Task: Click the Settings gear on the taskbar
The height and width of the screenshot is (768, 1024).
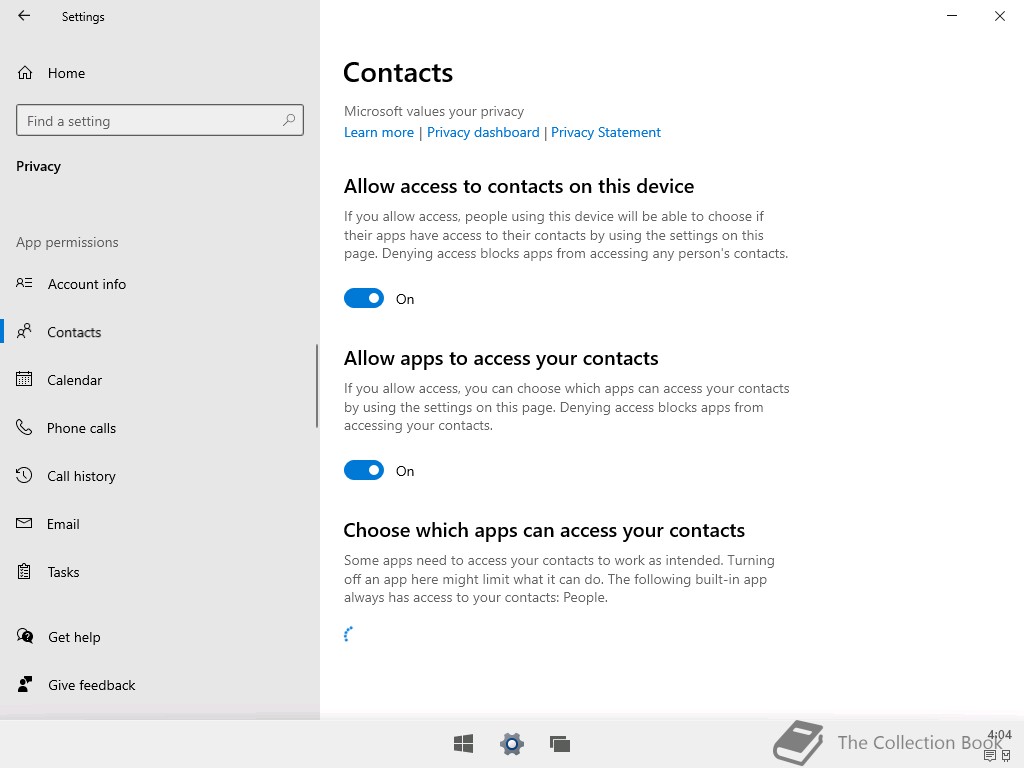Action: point(512,744)
